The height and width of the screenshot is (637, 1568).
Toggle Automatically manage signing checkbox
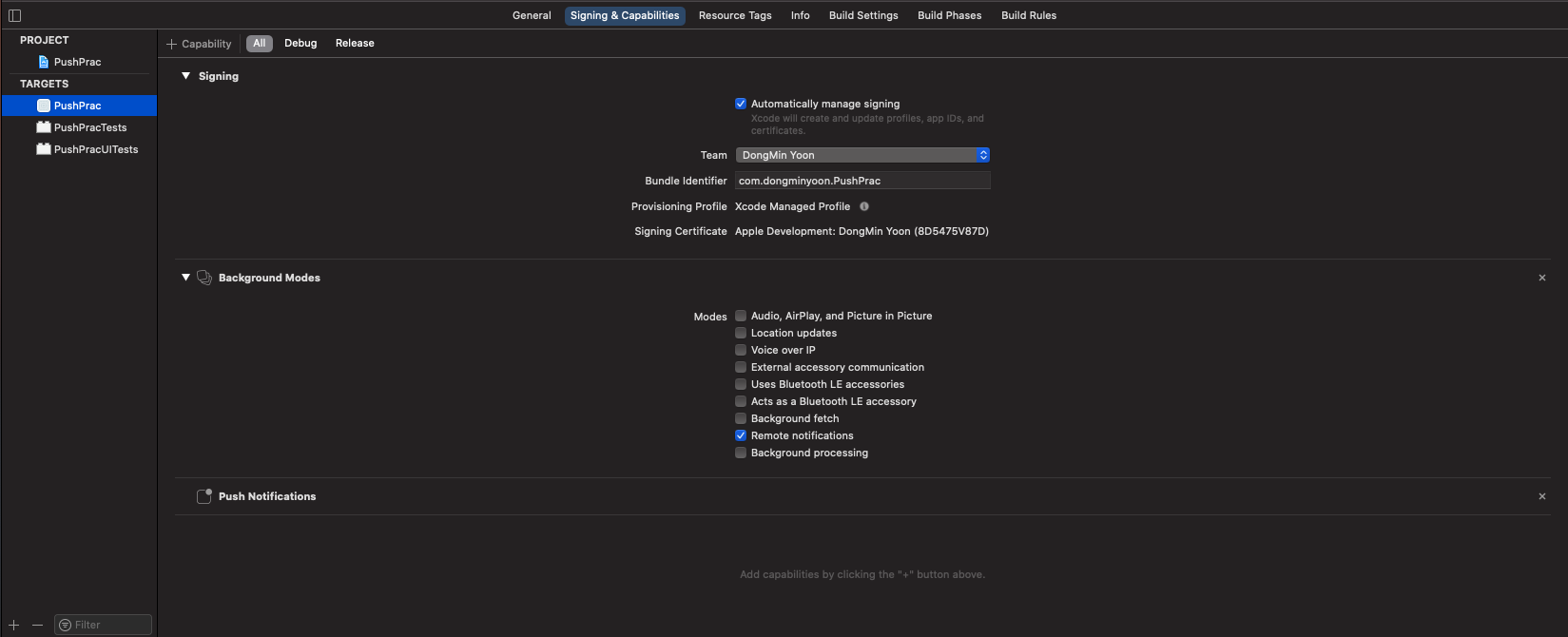tap(741, 104)
